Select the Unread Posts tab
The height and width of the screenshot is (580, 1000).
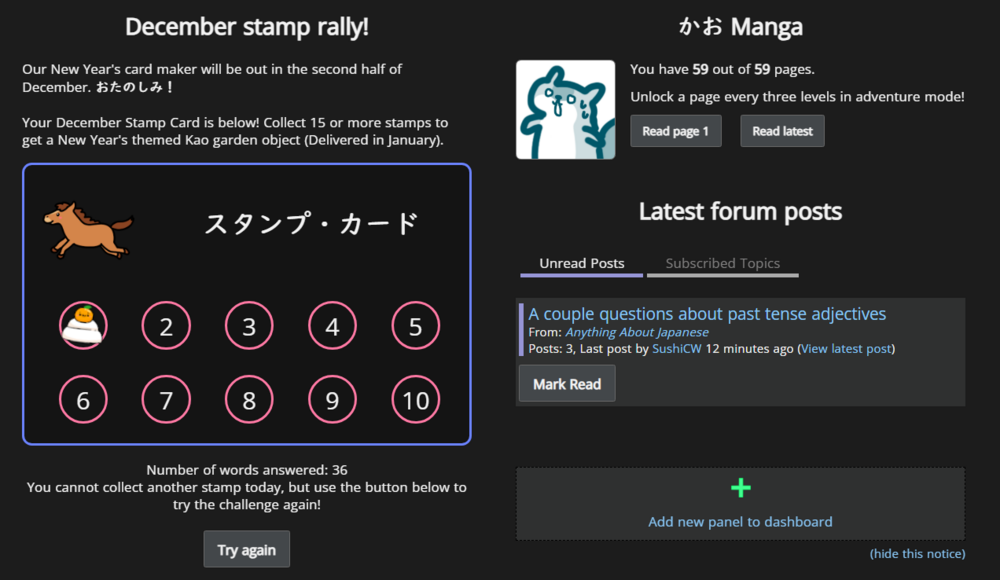580,263
